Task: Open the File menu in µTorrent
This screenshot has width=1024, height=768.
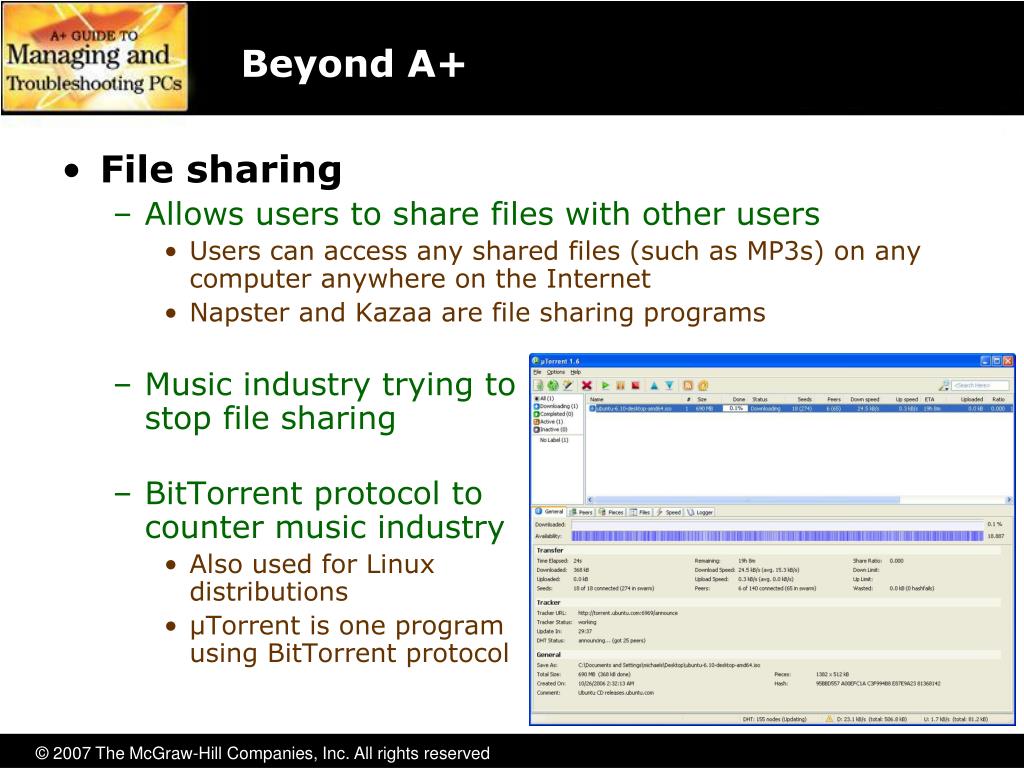Action: click(x=537, y=372)
